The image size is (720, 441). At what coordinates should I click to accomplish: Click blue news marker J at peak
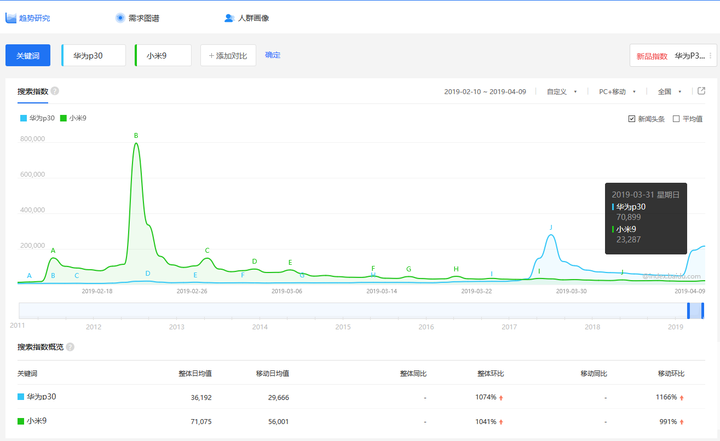coord(551,227)
